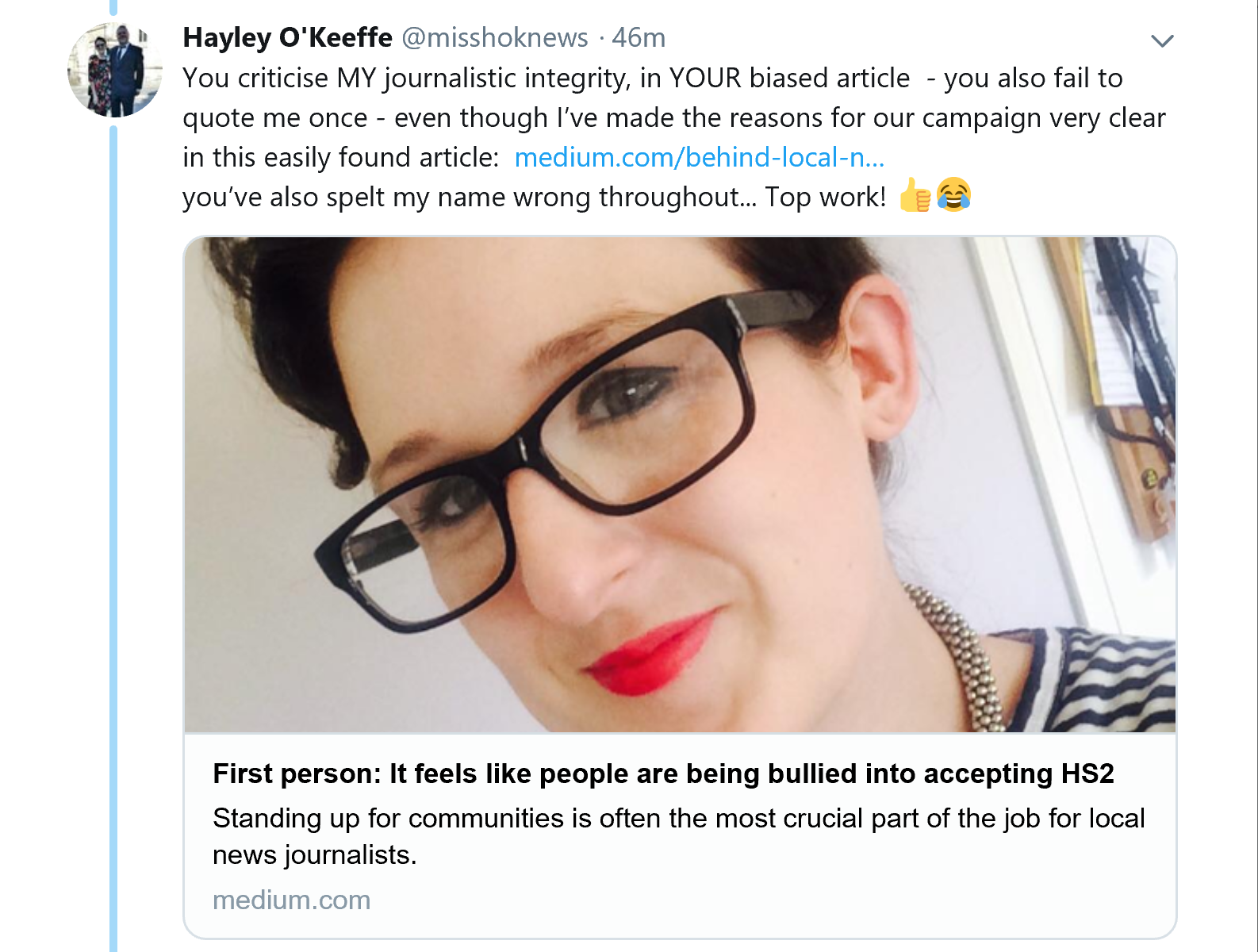Image resolution: width=1258 pixels, height=952 pixels.
Task: Click the thumbs up emoji
Action: (915, 195)
